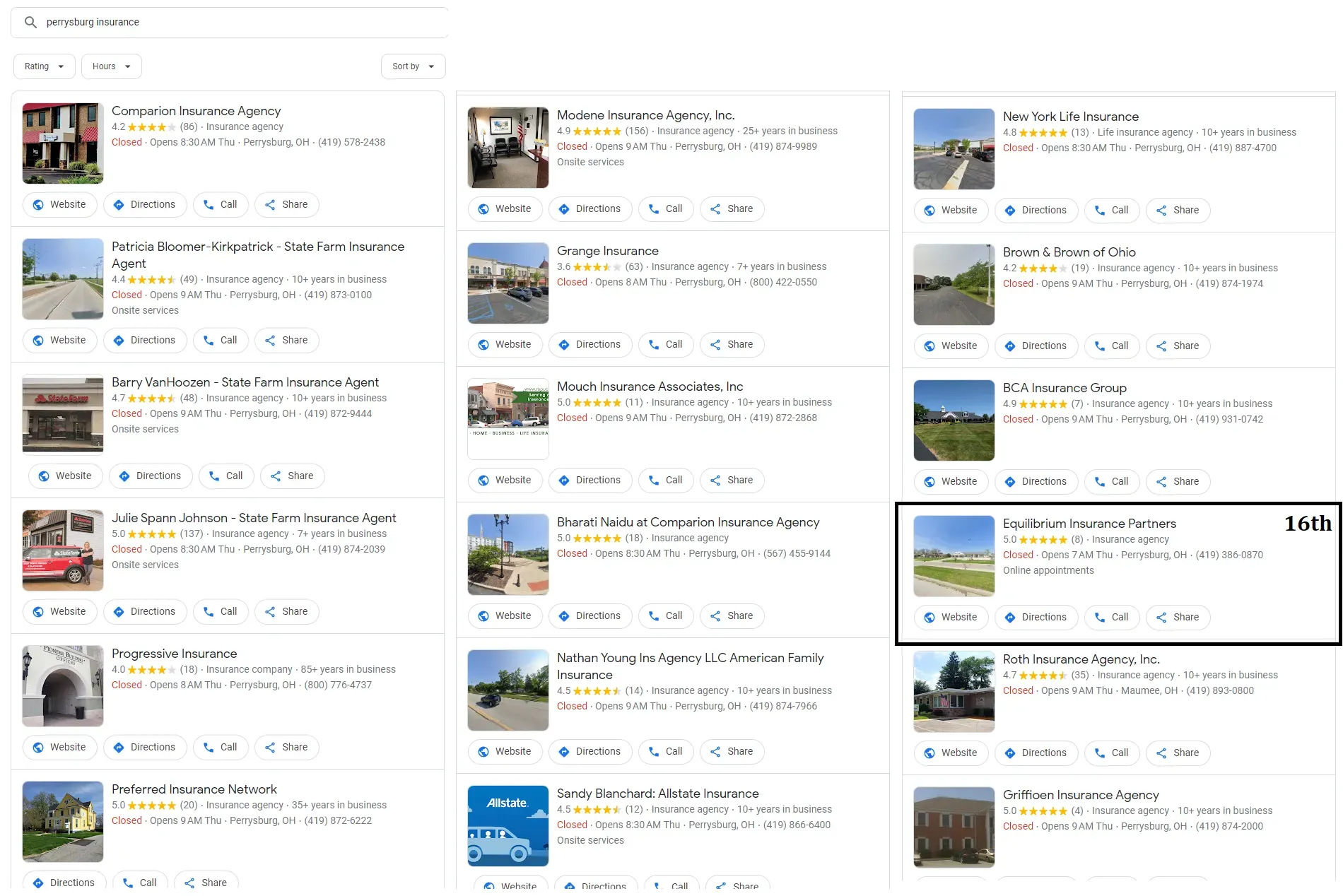Open Grange Insurance website
The image size is (1343, 896).
tap(505, 345)
